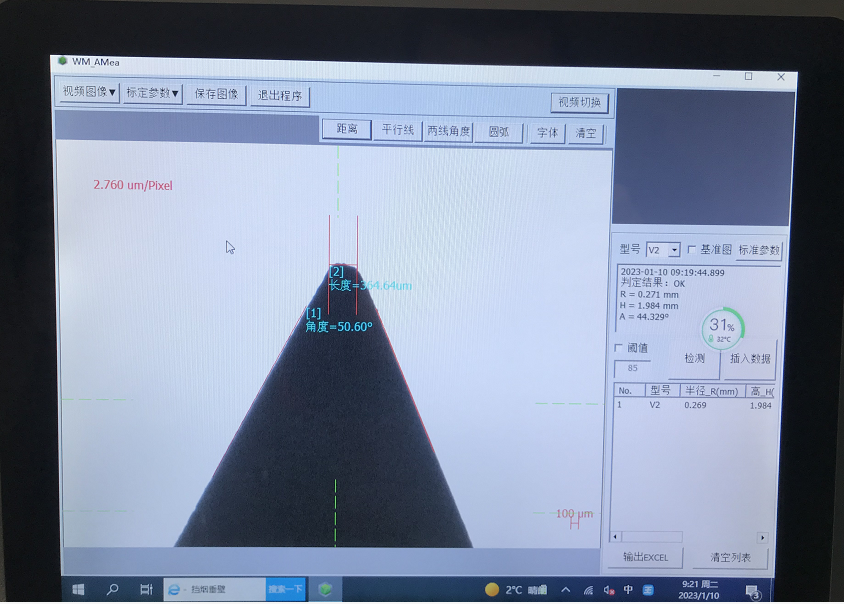The width and height of the screenshot is (844, 604).
Task: Click the 保存图像 button
Action: (216, 94)
